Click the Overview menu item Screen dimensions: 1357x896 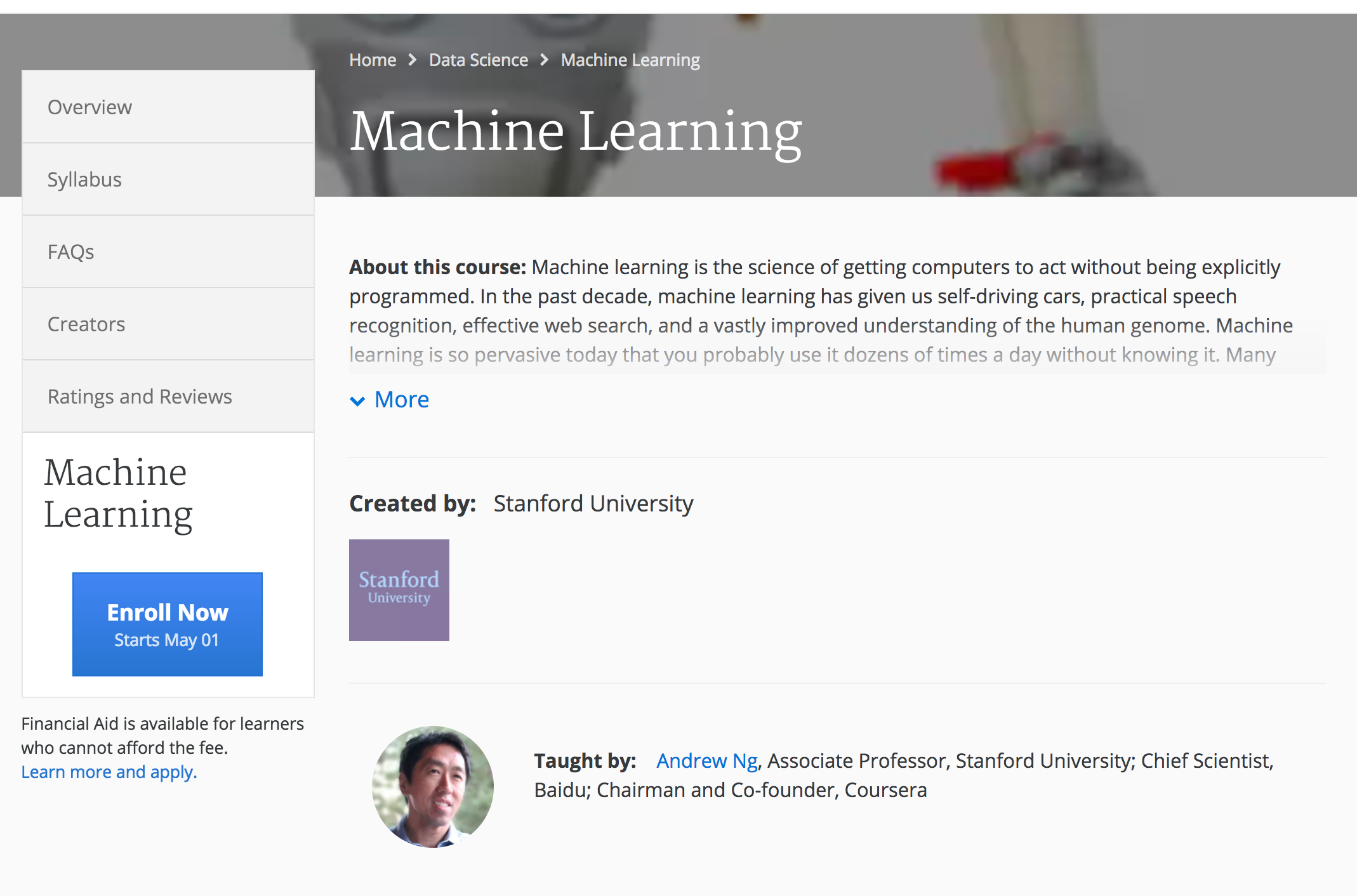coord(168,107)
